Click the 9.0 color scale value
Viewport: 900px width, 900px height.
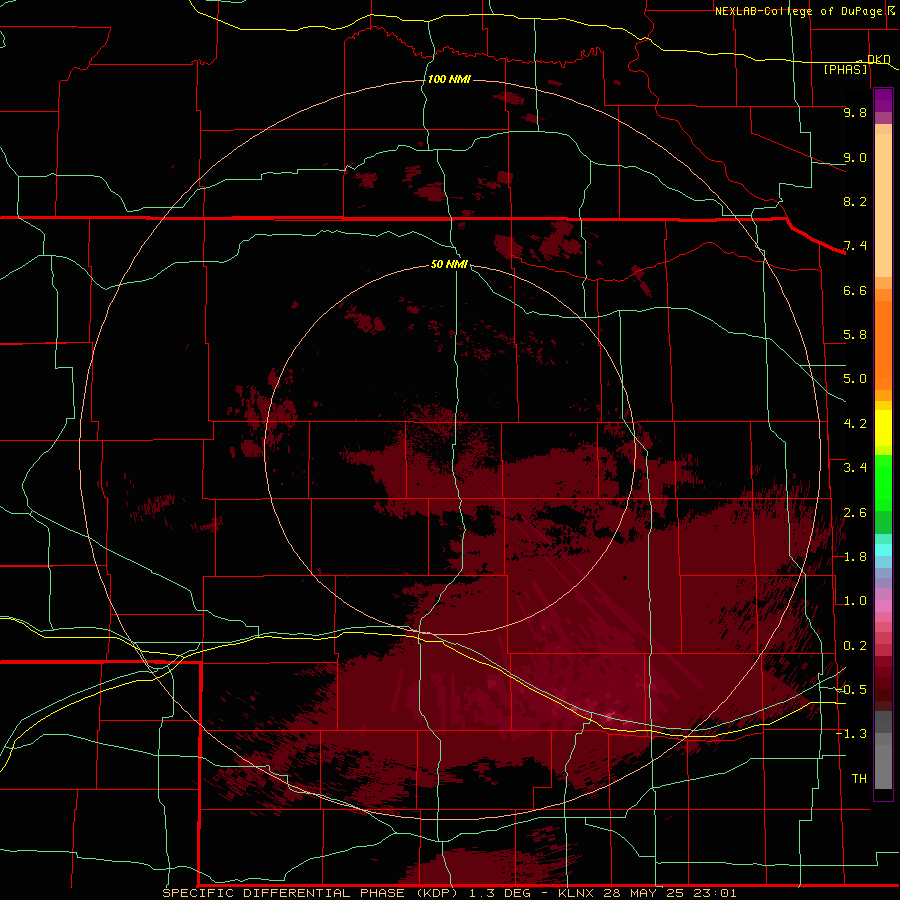coord(855,157)
